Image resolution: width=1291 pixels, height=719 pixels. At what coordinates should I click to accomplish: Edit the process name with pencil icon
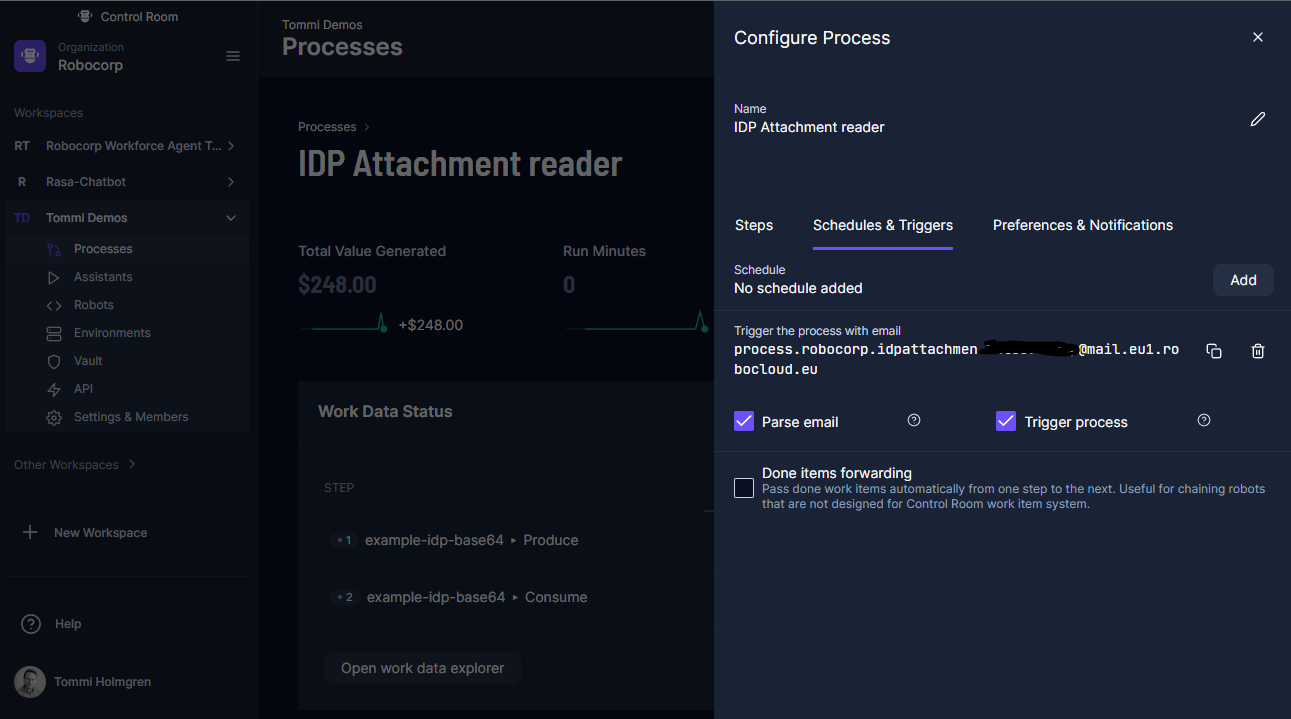click(x=1258, y=119)
